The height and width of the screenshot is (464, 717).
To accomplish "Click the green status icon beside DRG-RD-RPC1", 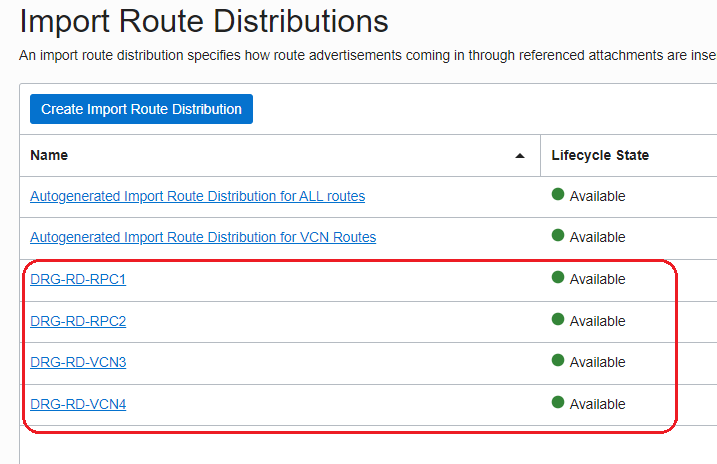I will pyautogui.click(x=558, y=278).
